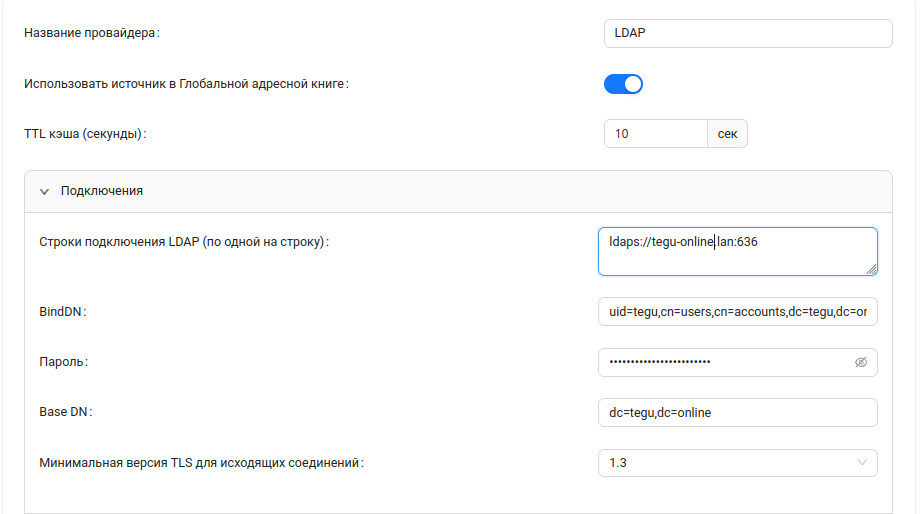Click the TTL кэша (секунды) label
This screenshot has height=514, width=920.
(85, 134)
